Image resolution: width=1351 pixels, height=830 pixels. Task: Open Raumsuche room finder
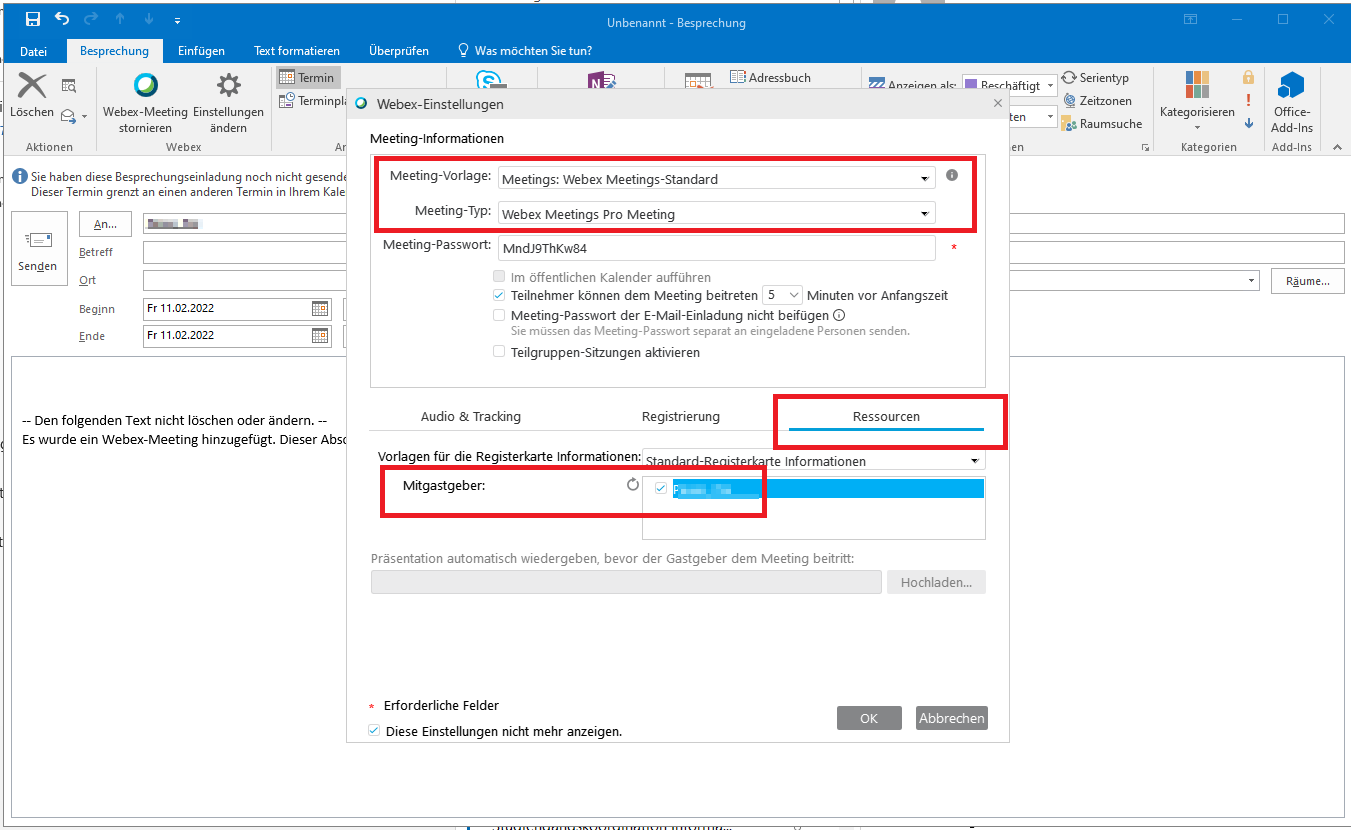coord(1102,124)
